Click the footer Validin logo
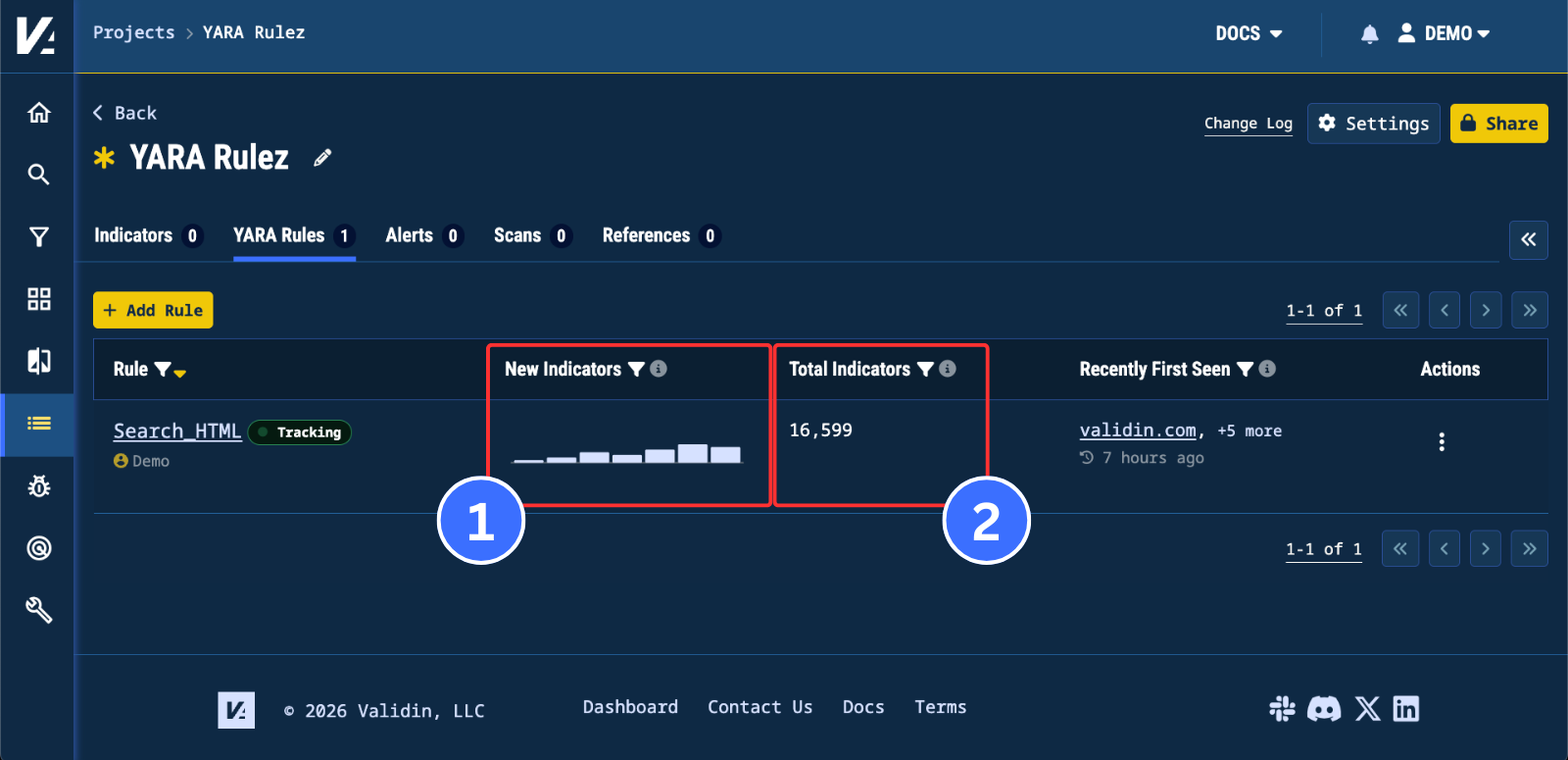This screenshot has height=760, width=1568. click(x=236, y=710)
